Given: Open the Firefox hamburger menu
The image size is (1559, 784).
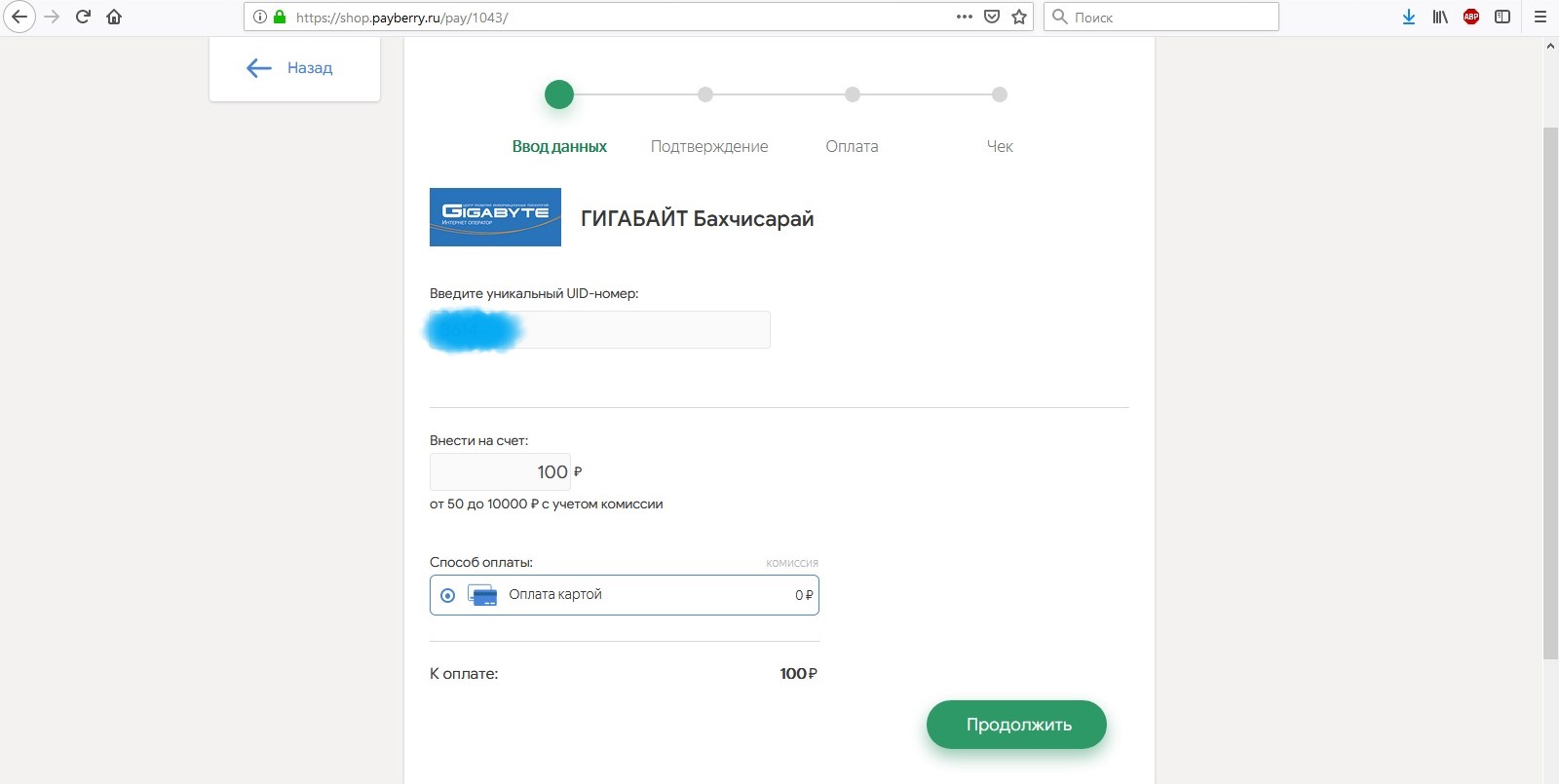Looking at the screenshot, I should (1540, 17).
